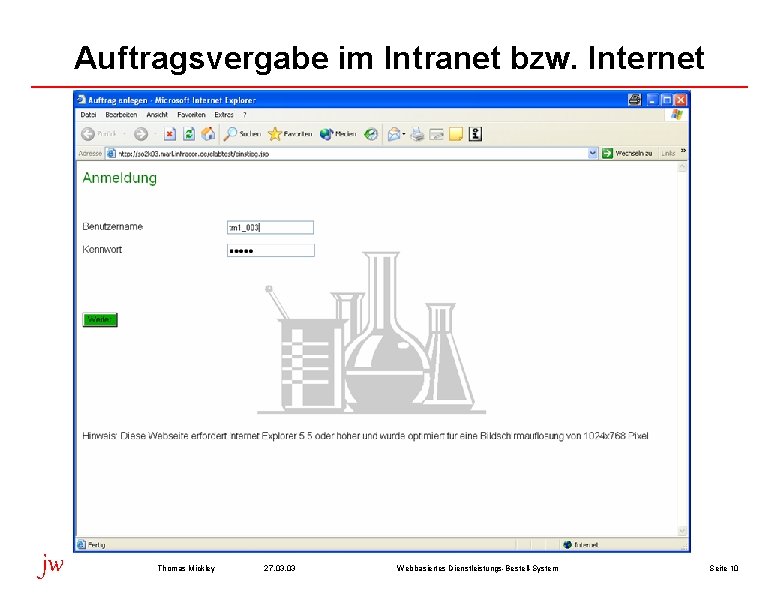Expand the Links toolbar chevron
Image resolution: width=780 pixels, height=600 pixels.
click(x=683, y=151)
